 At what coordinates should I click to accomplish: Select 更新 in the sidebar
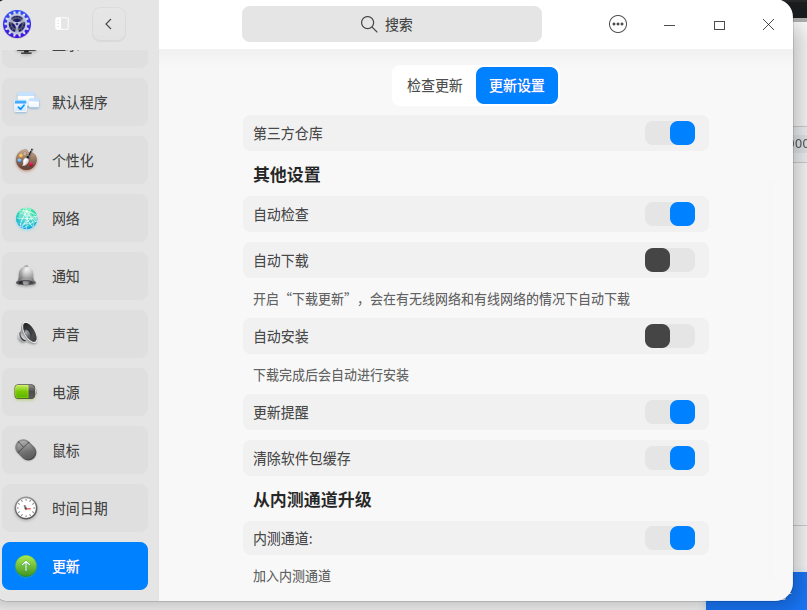pos(75,566)
